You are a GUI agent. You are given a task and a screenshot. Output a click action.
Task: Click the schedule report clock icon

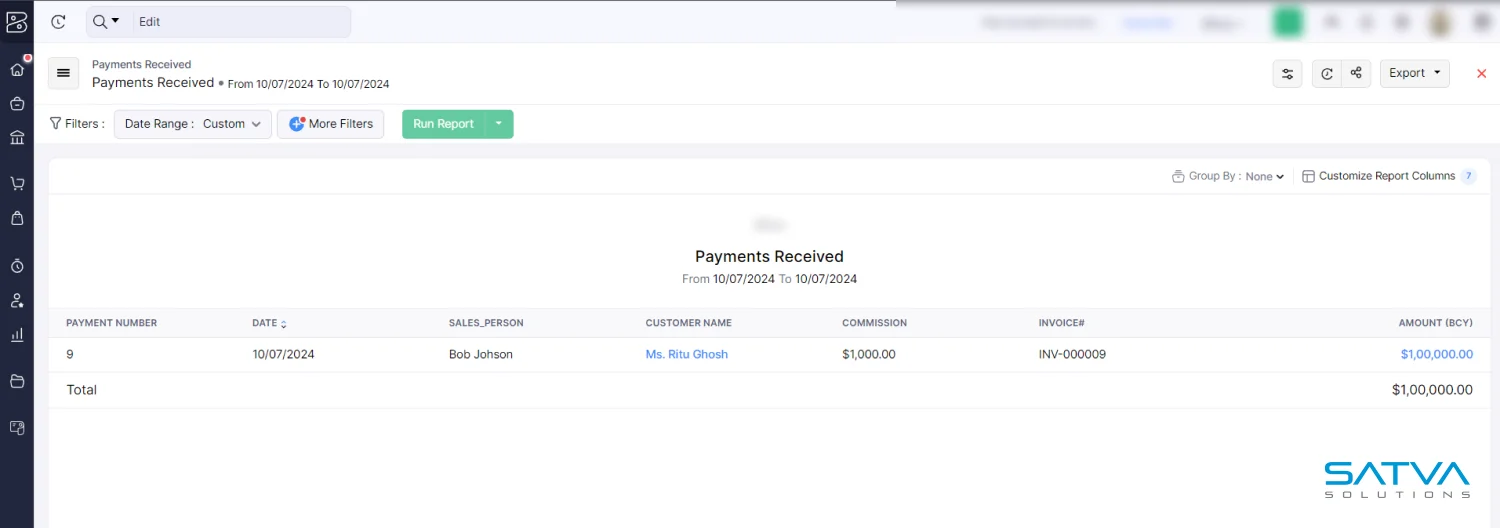click(x=1327, y=73)
